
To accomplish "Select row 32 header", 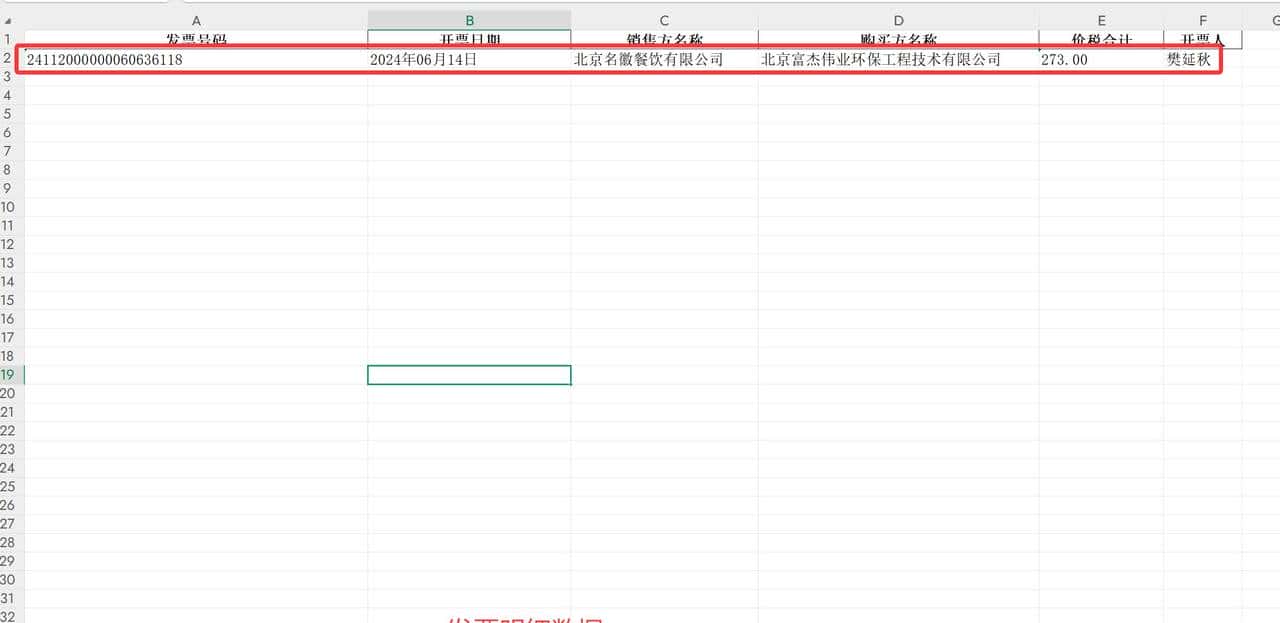I will 9,616.
